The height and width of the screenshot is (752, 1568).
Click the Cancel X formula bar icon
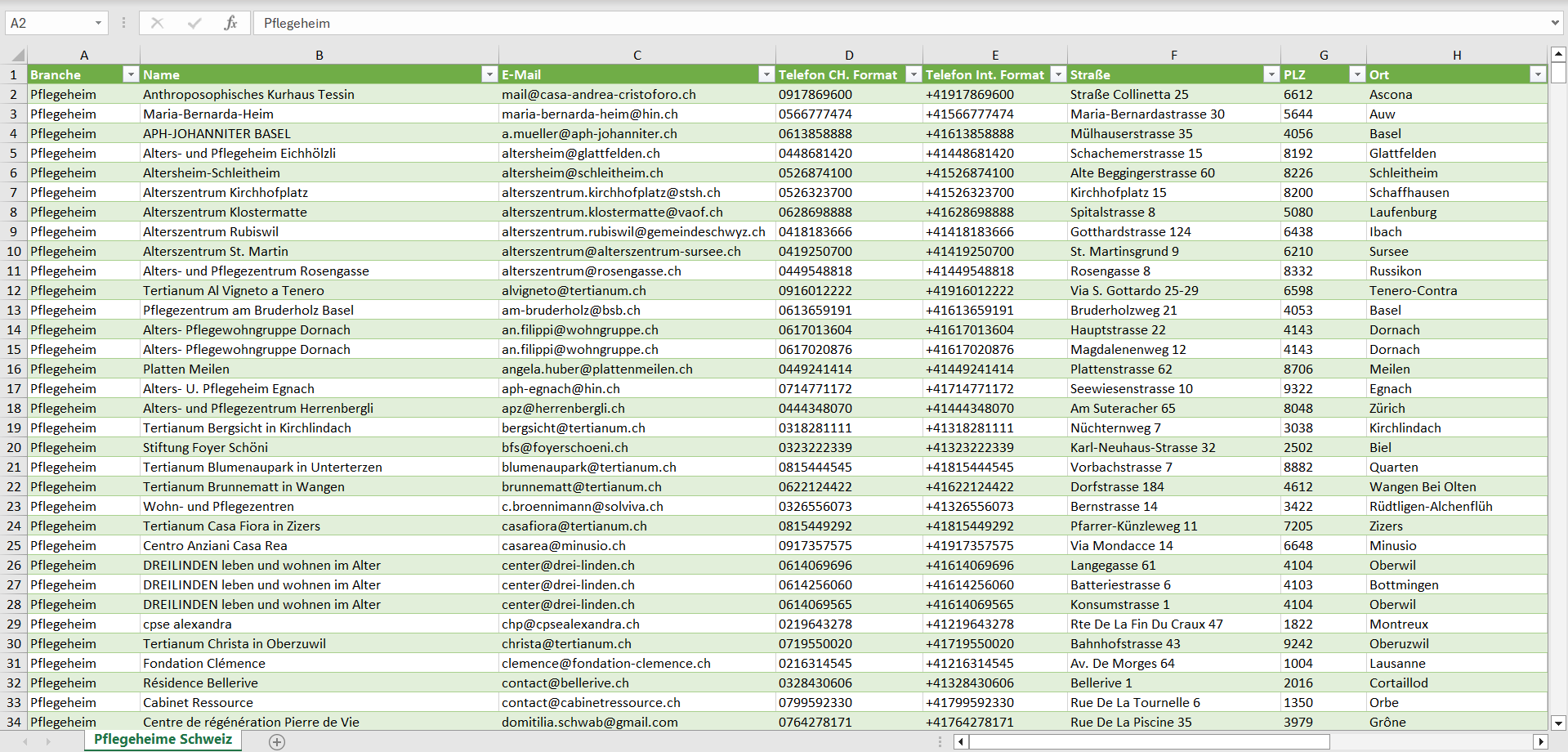[157, 23]
